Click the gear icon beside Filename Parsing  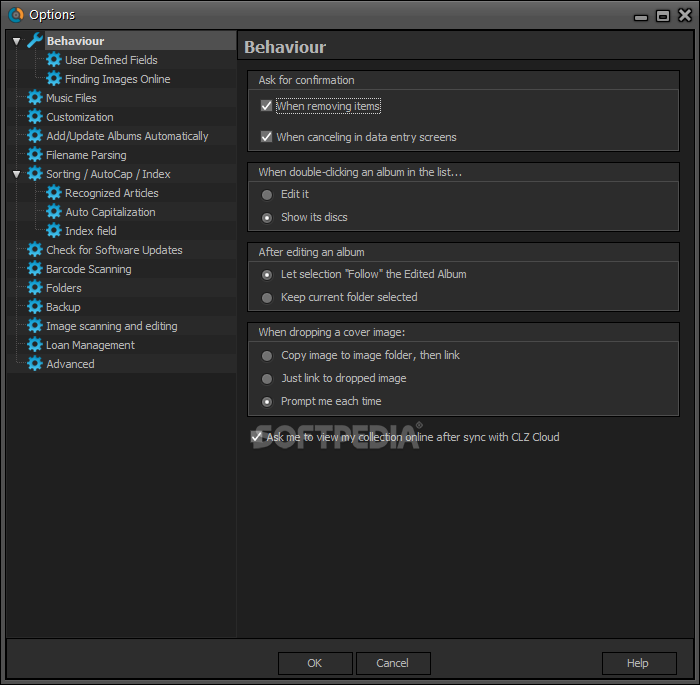(x=35, y=155)
